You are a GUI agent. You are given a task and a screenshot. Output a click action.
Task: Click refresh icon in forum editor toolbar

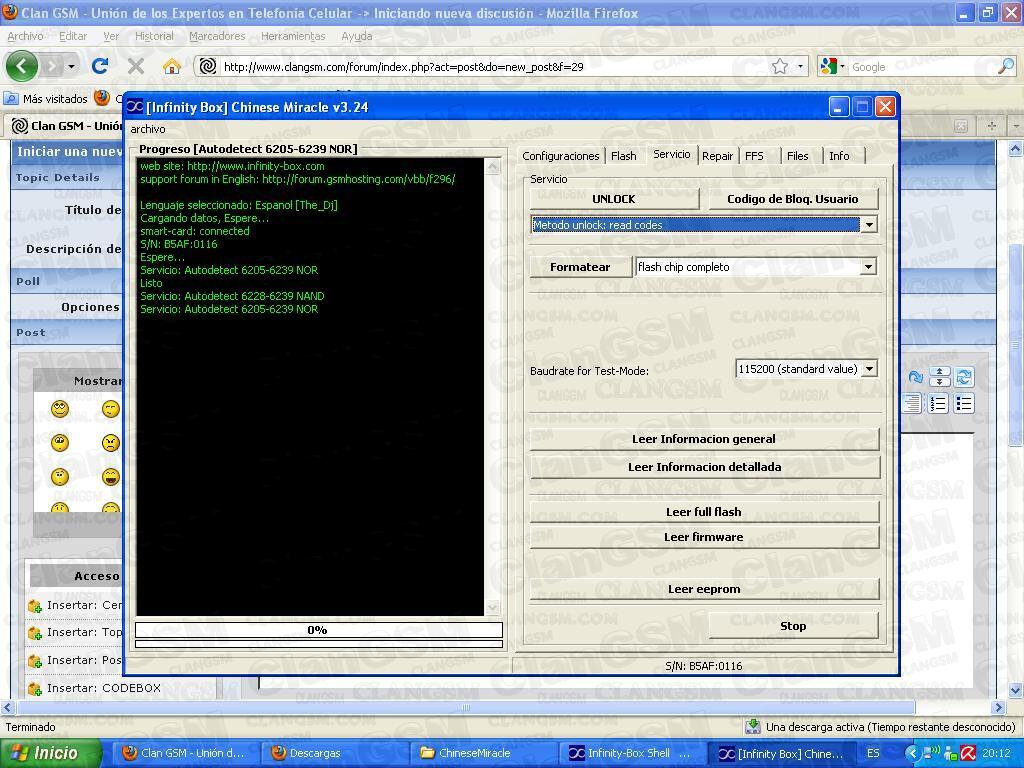coord(964,377)
